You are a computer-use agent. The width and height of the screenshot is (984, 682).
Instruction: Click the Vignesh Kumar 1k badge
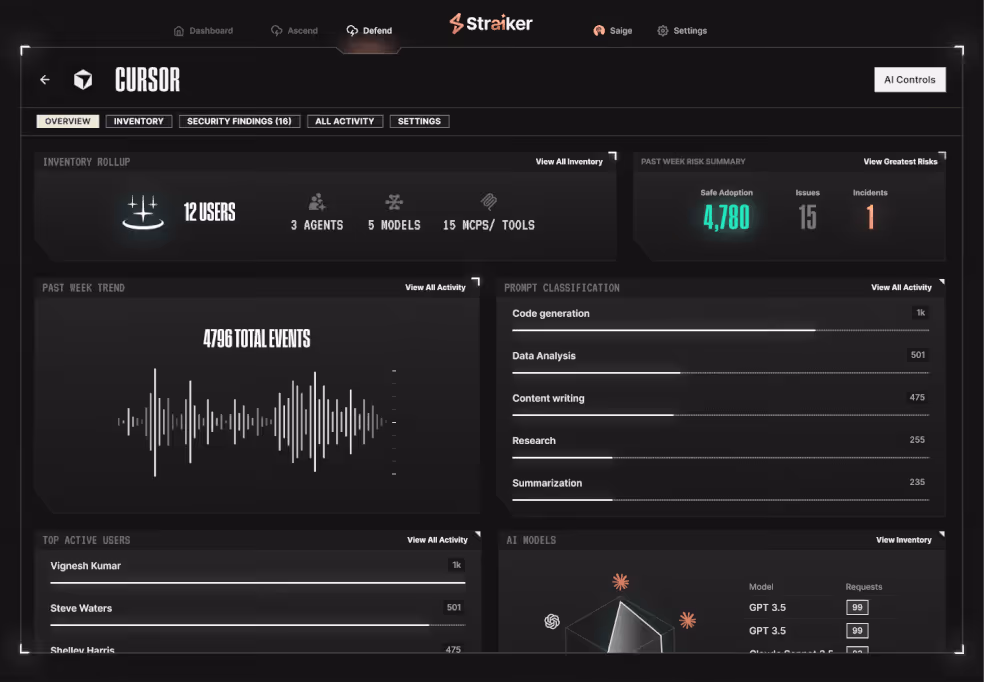click(457, 565)
